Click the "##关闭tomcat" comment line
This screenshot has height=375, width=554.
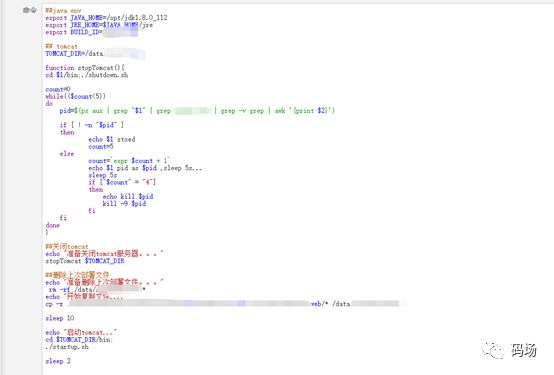tap(67, 247)
